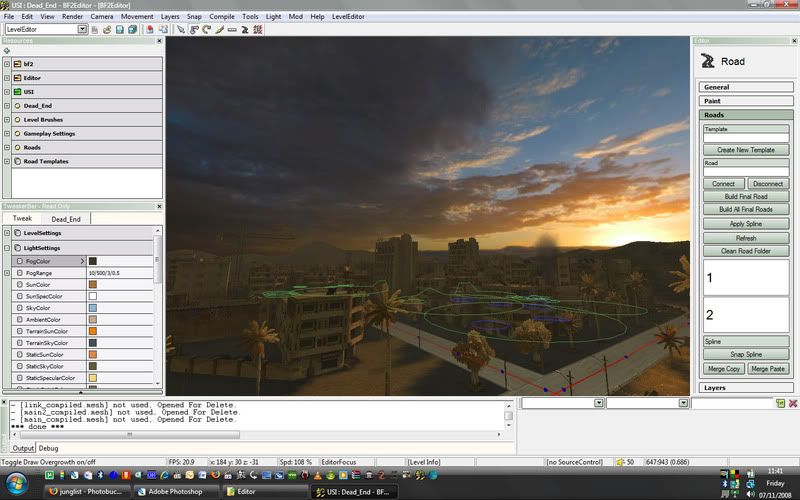
Task: Click Build All Final Roads button
Action: coord(746,209)
